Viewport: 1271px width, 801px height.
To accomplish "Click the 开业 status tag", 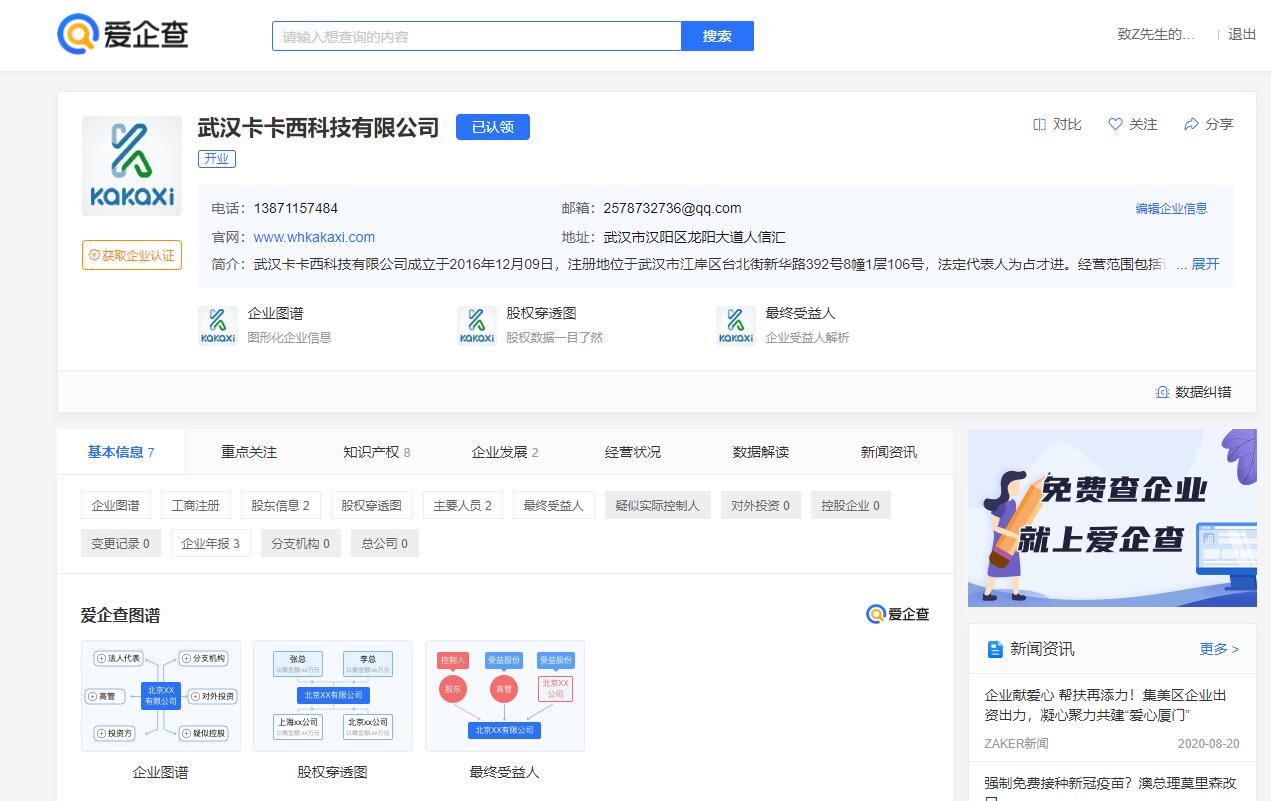I will click(217, 158).
